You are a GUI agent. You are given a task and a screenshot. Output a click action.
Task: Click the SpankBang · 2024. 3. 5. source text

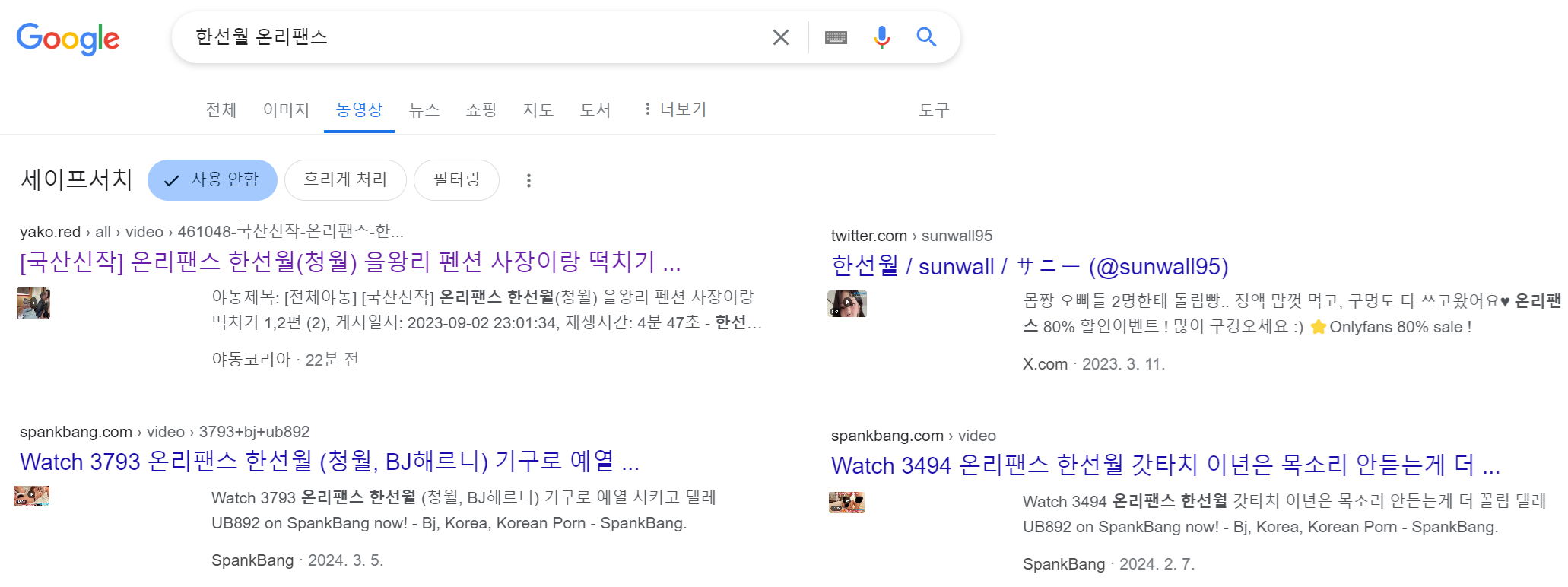click(x=297, y=560)
